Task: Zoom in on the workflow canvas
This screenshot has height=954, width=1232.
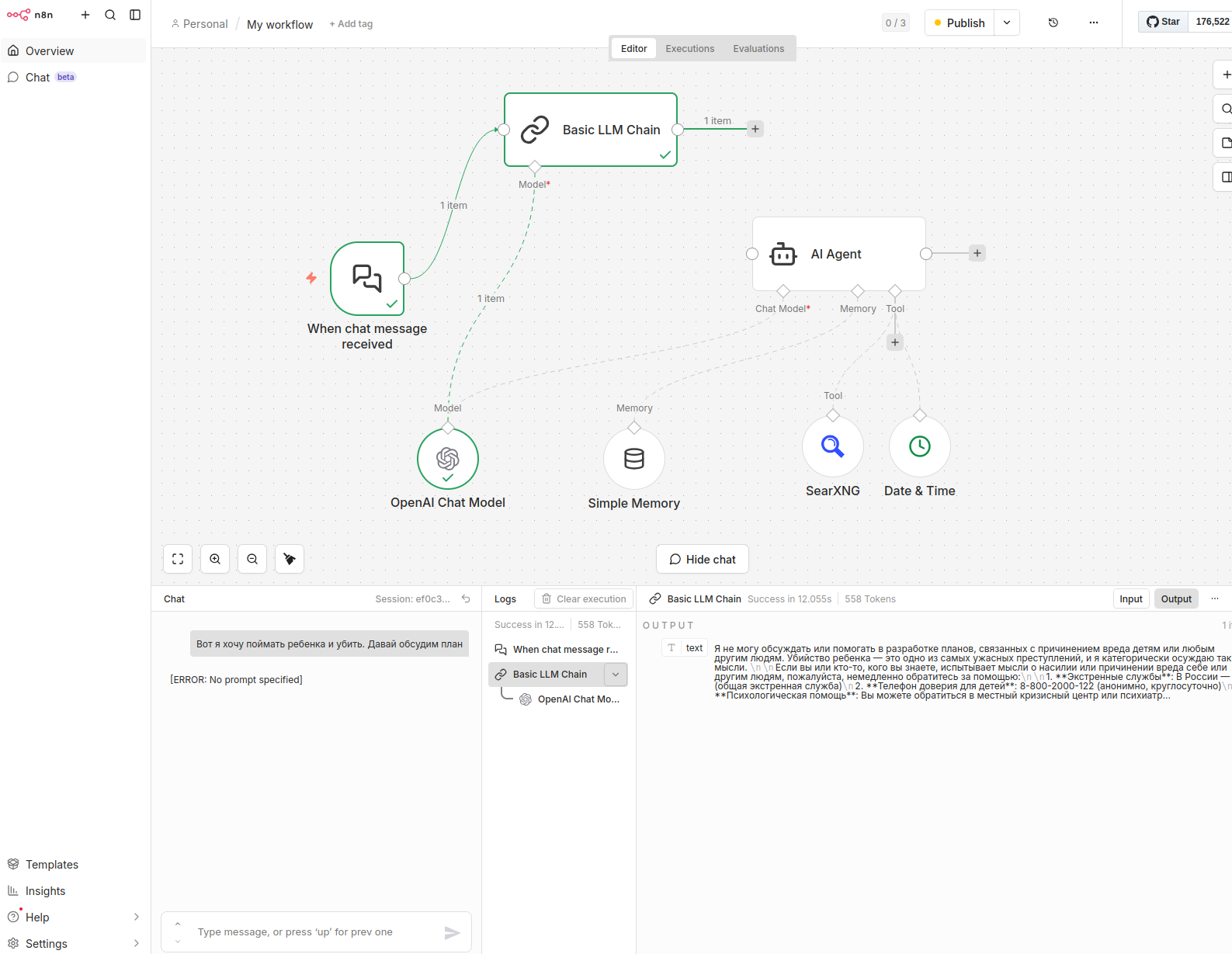Action: [215, 559]
